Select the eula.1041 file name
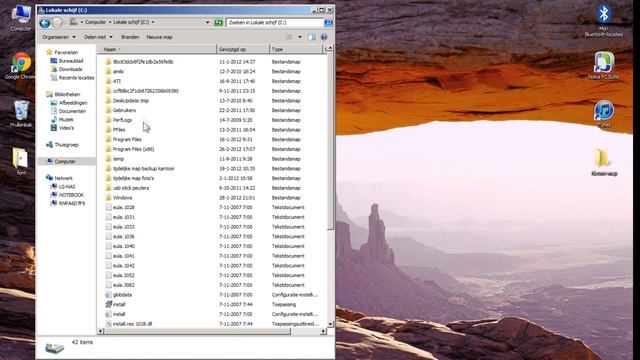This screenshot has width=640, height=360. click(124, 256)
